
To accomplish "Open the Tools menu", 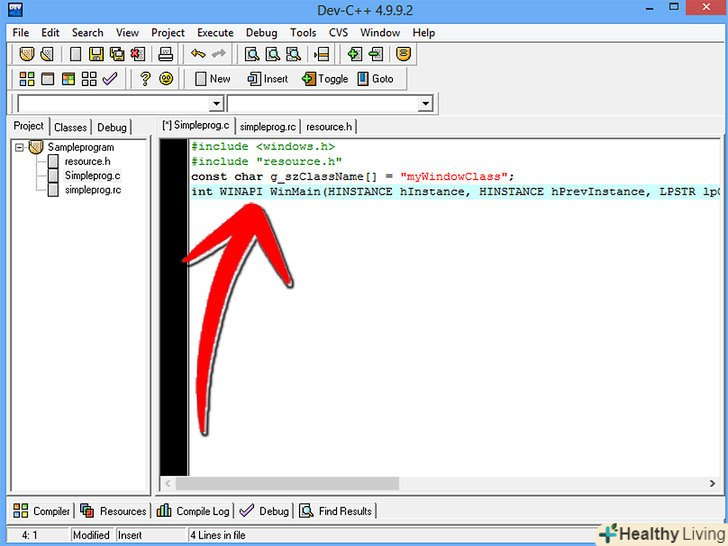I will 303,32.
